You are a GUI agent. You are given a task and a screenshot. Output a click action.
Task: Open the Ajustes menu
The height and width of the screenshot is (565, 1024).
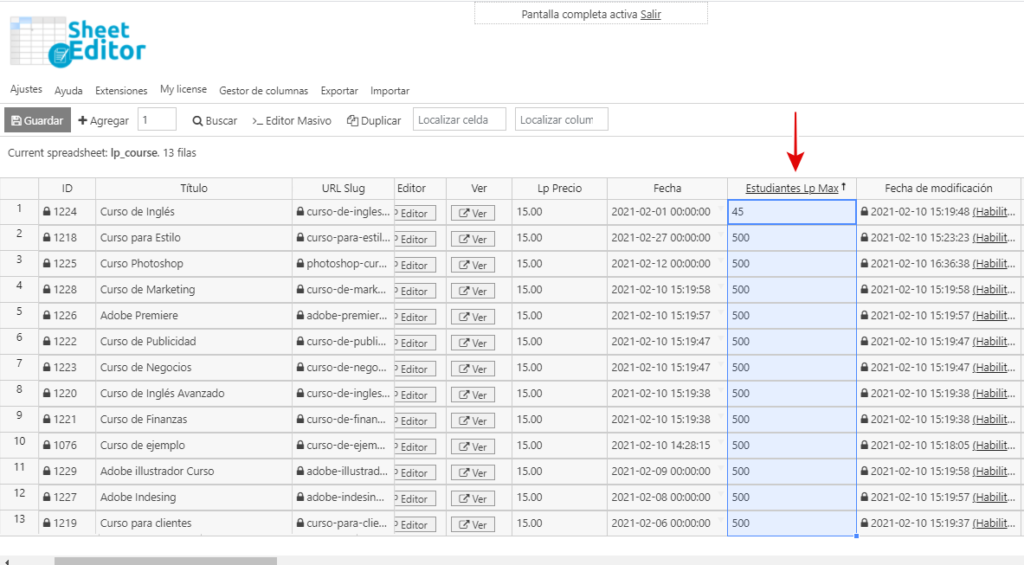[x=26, y=90]
